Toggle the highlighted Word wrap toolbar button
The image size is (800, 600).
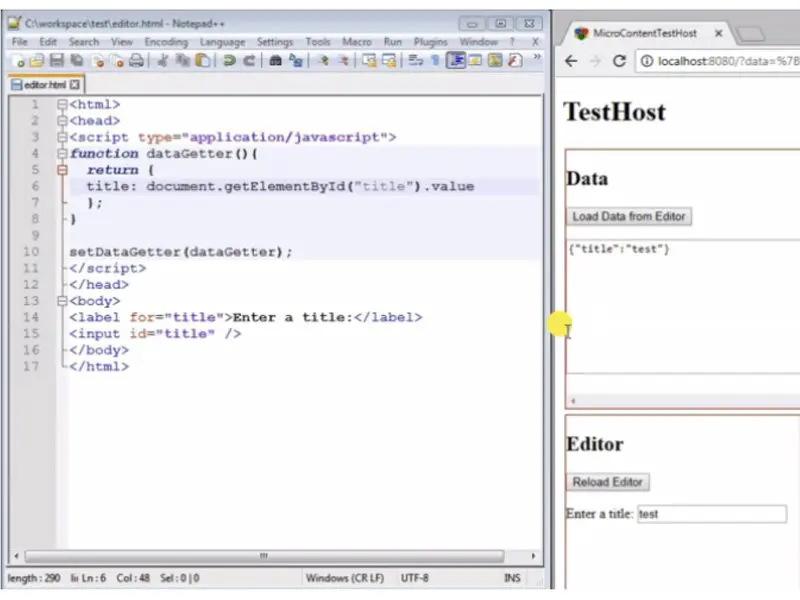[x=456, y=61]
